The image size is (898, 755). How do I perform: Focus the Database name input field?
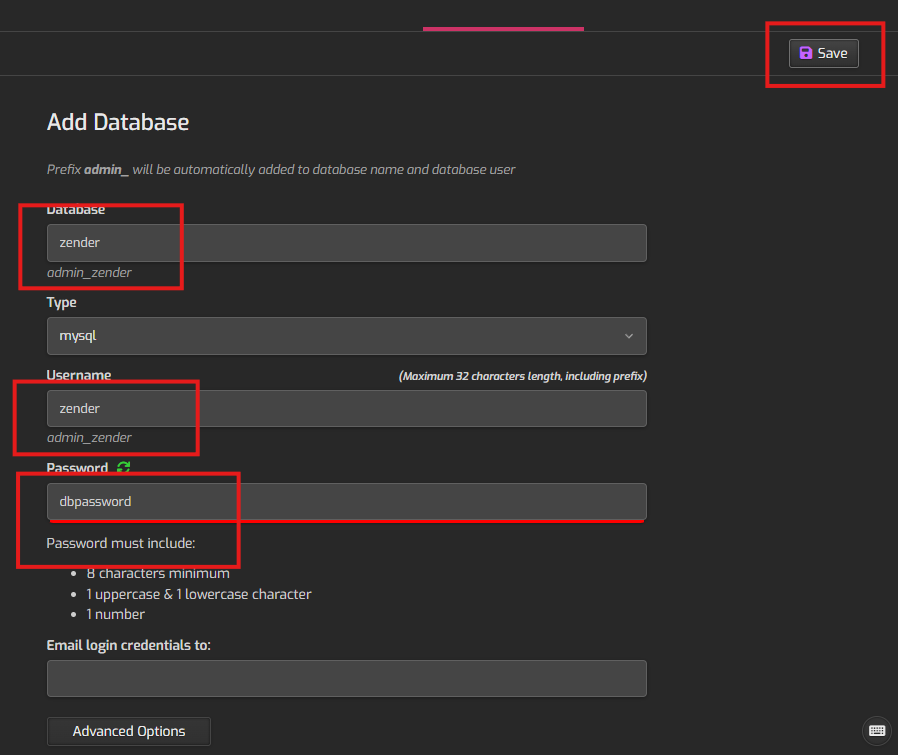coord(346,243)
